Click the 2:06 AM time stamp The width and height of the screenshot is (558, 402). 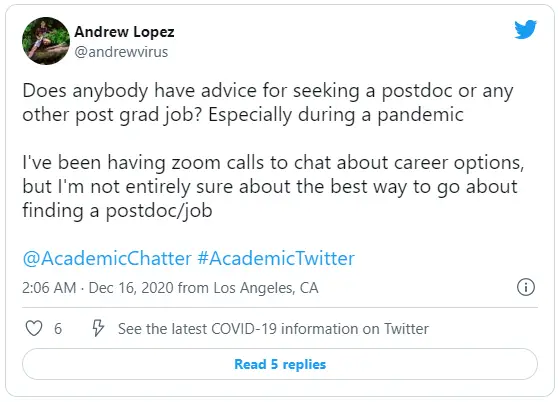49,288
